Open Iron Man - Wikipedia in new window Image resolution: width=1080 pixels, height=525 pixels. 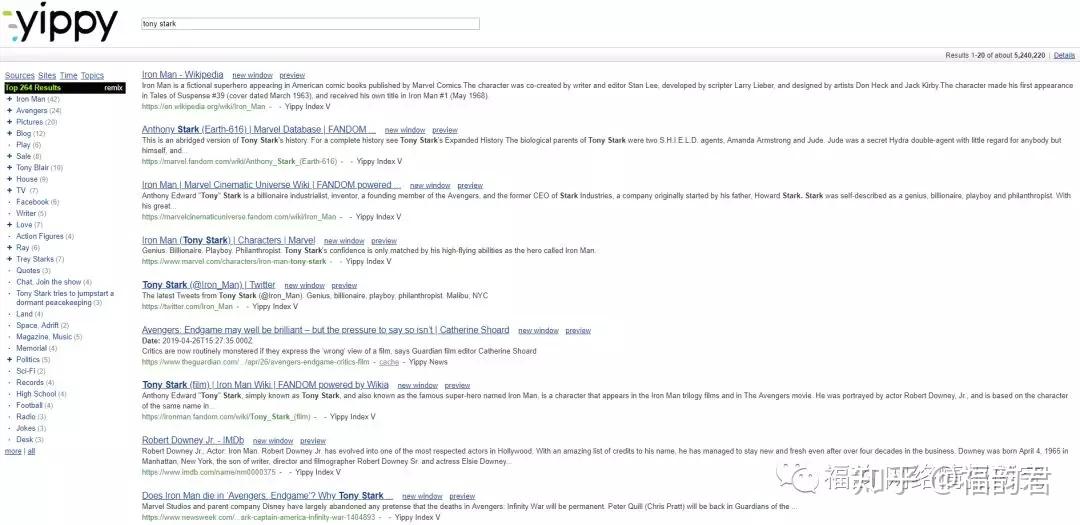click(252, 75)
